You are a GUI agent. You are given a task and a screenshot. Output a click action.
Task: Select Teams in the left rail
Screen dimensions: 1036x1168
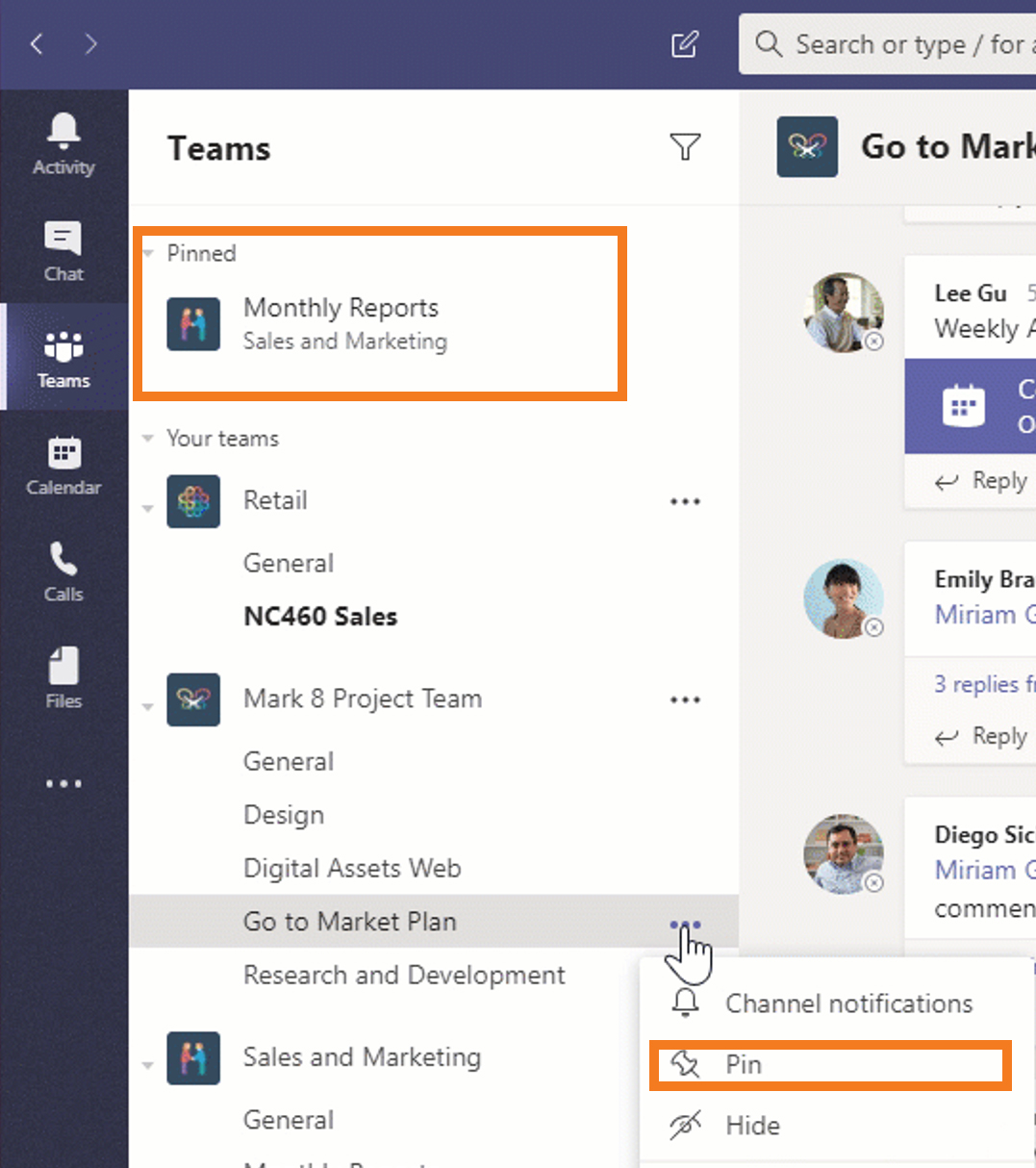pyautogui.click(x=63, y=358)
